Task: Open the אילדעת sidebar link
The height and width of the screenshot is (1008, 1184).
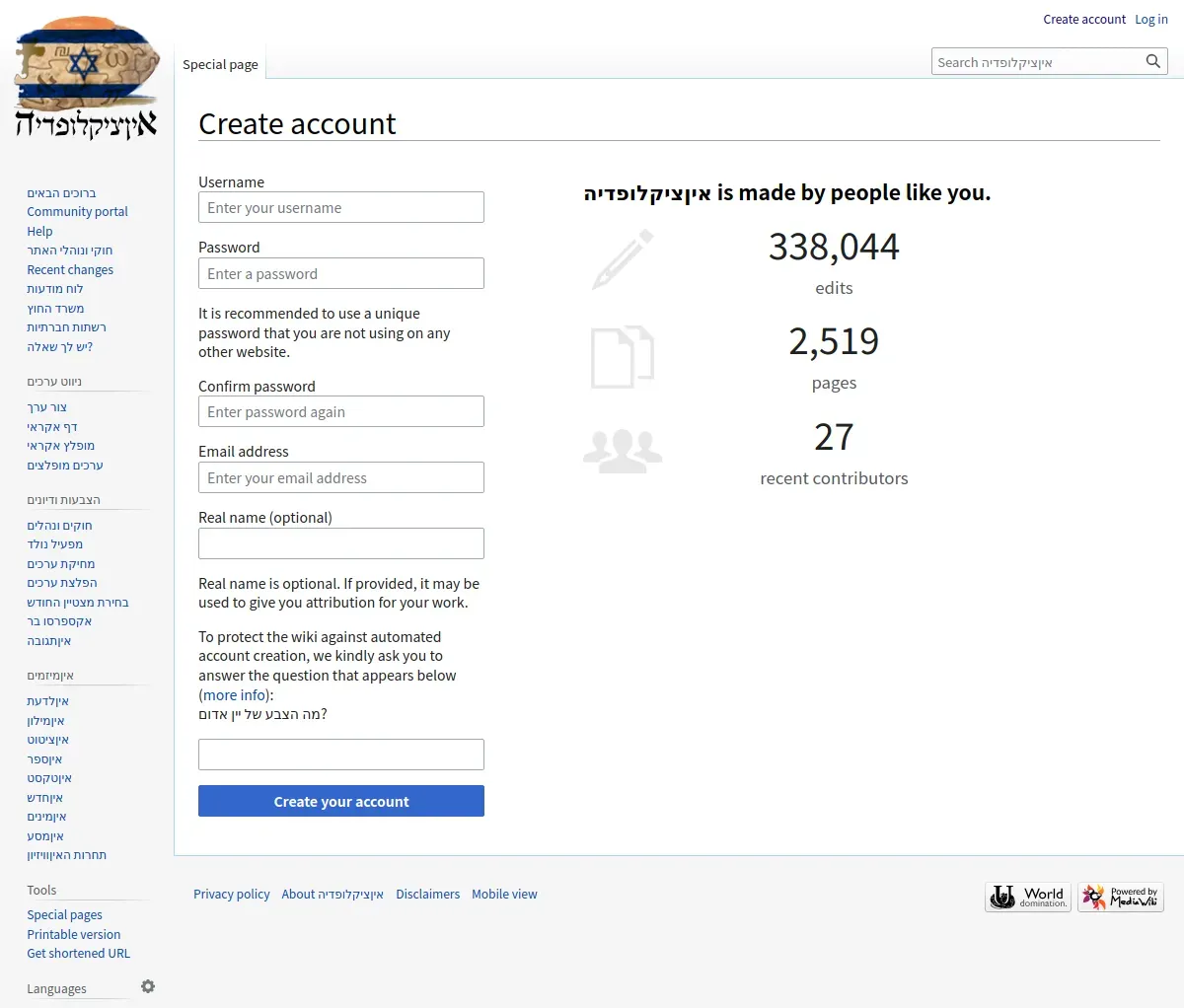Action: pyautogui.click(x=47, y=700)
